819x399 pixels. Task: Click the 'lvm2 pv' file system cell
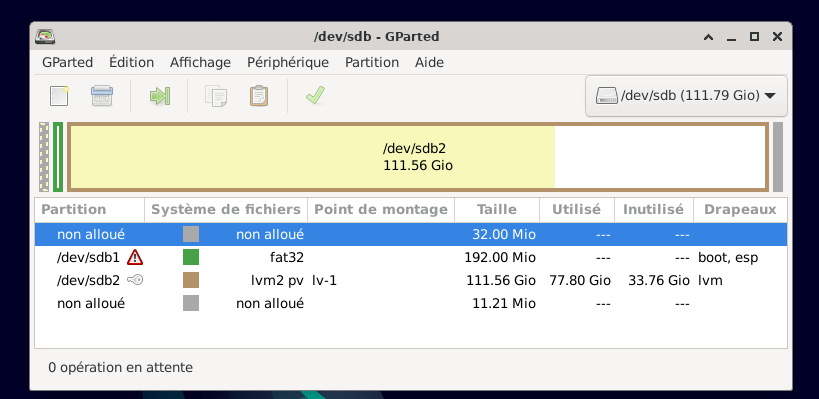point(277,280)
